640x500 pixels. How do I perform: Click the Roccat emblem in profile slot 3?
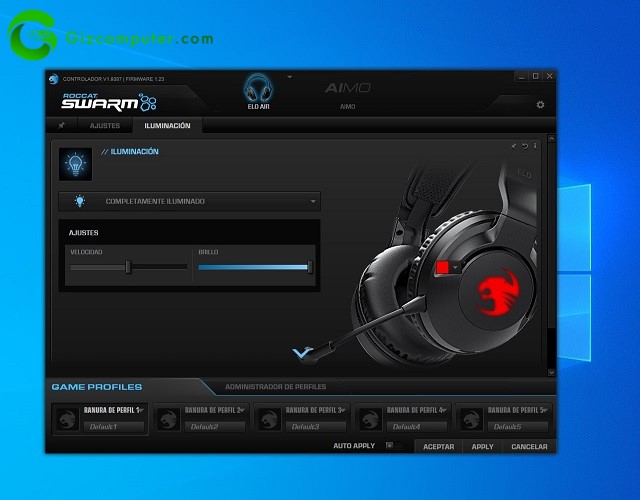(x=269, y=419)
